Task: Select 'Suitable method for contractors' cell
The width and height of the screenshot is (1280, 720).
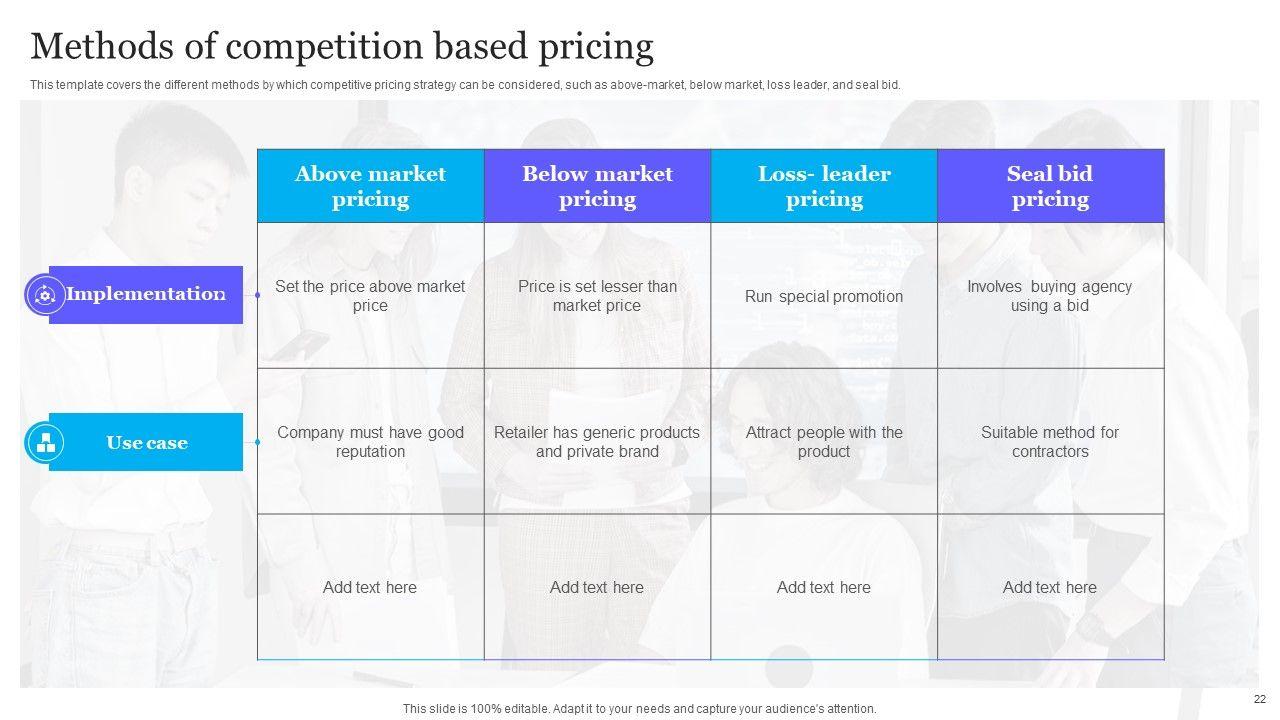Action: tap(1050, 442)
